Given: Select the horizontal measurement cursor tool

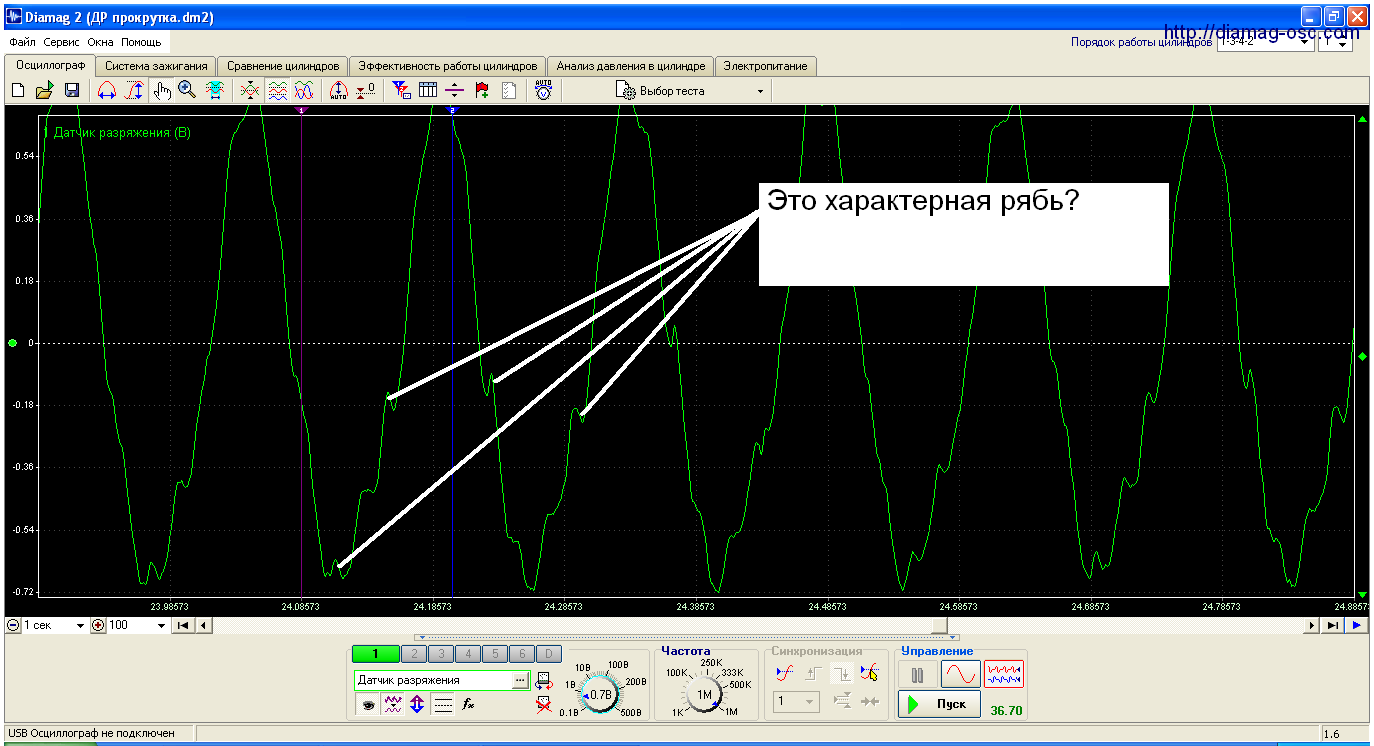Looking at the screenshot, I should tap(107, 91).
